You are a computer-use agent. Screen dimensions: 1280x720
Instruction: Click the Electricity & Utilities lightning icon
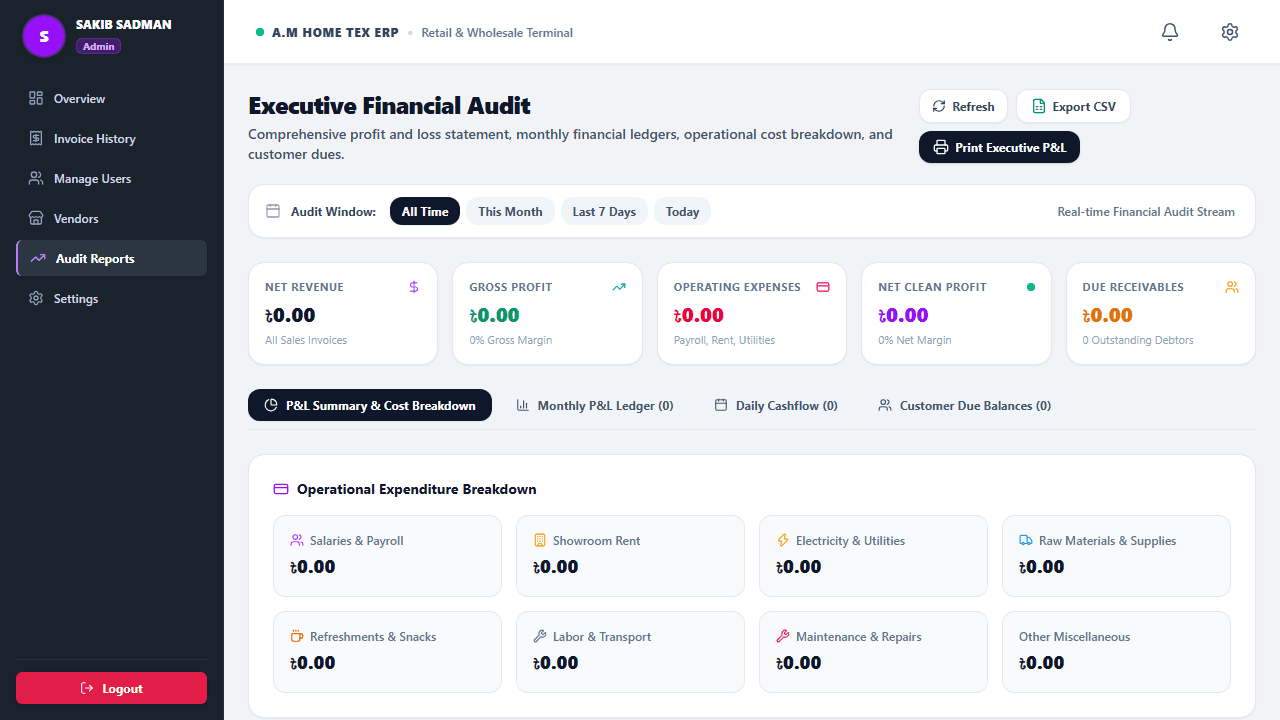[783, 540]
